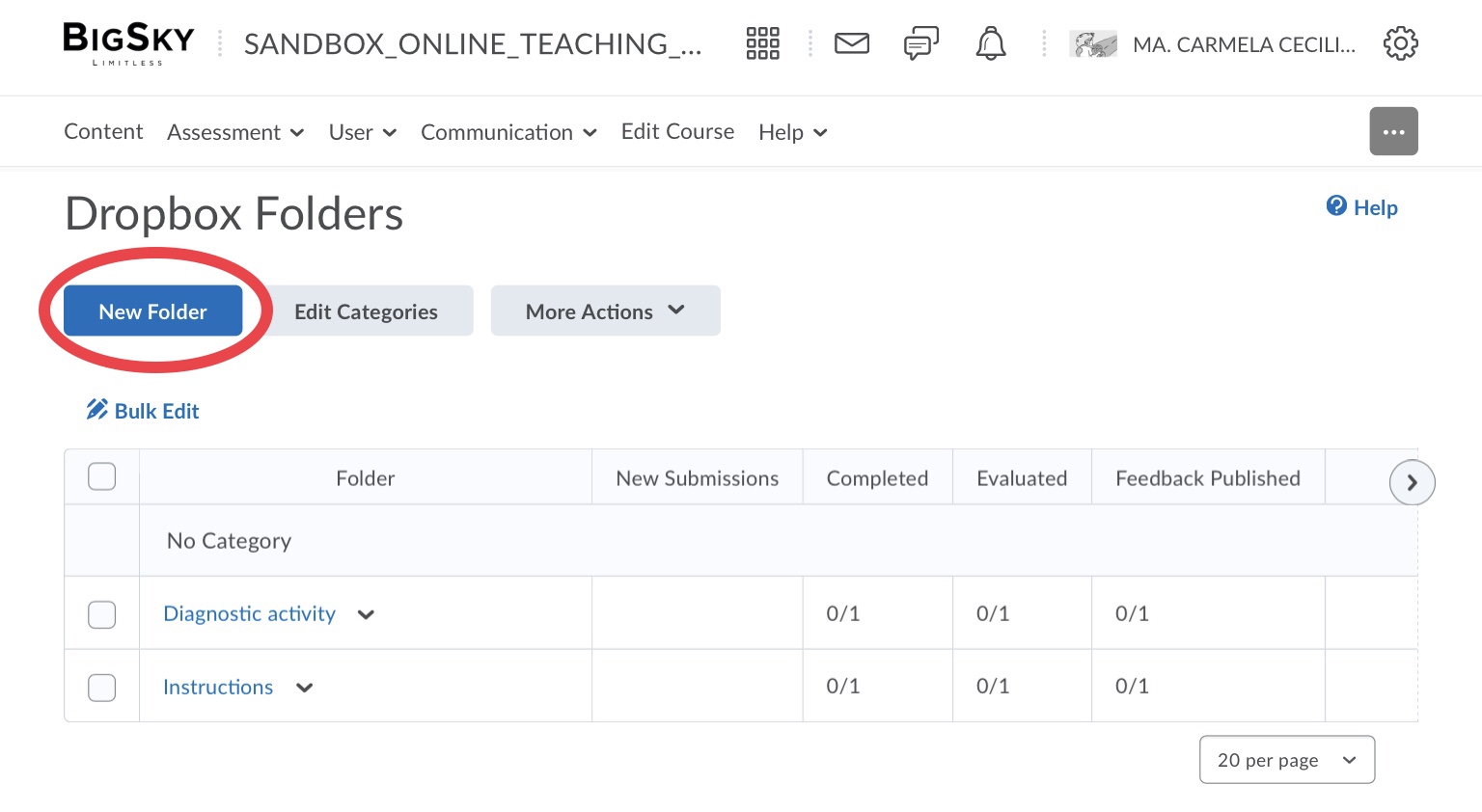Open the Communication menu
This screenshot has height=812, width=1482.
[x=508, y=132]
